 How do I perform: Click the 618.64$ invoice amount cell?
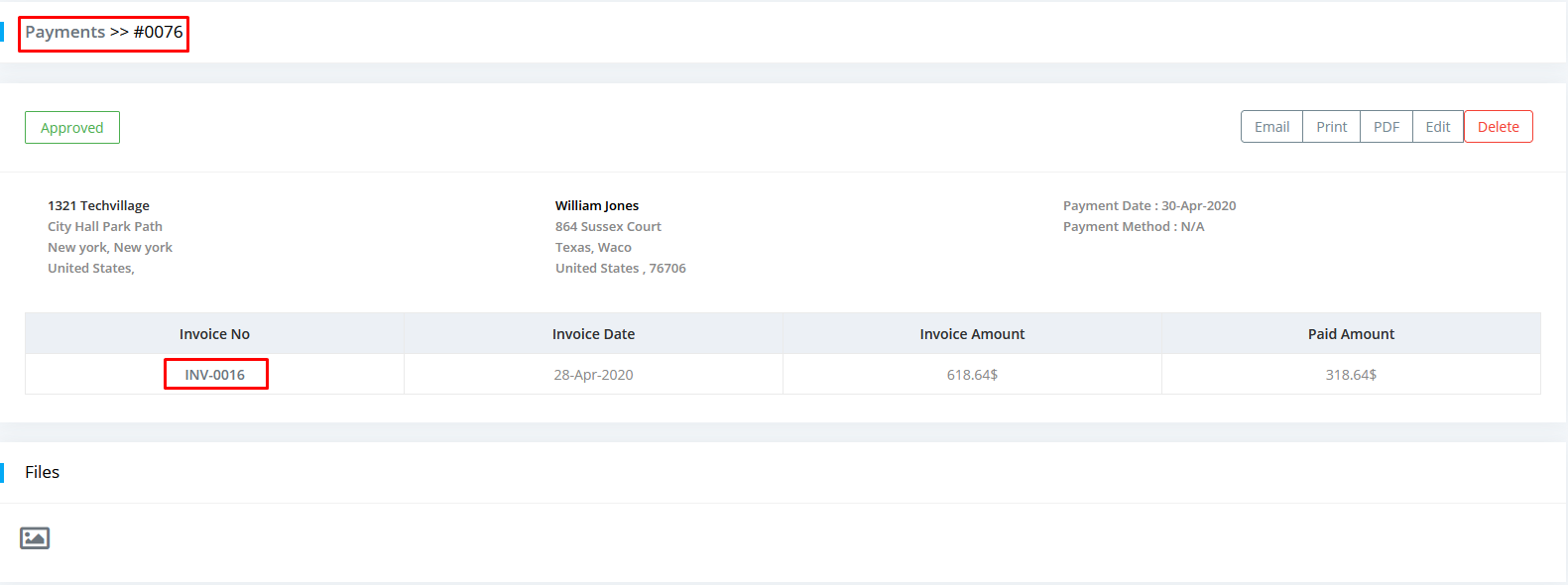(x=972, y=375)
